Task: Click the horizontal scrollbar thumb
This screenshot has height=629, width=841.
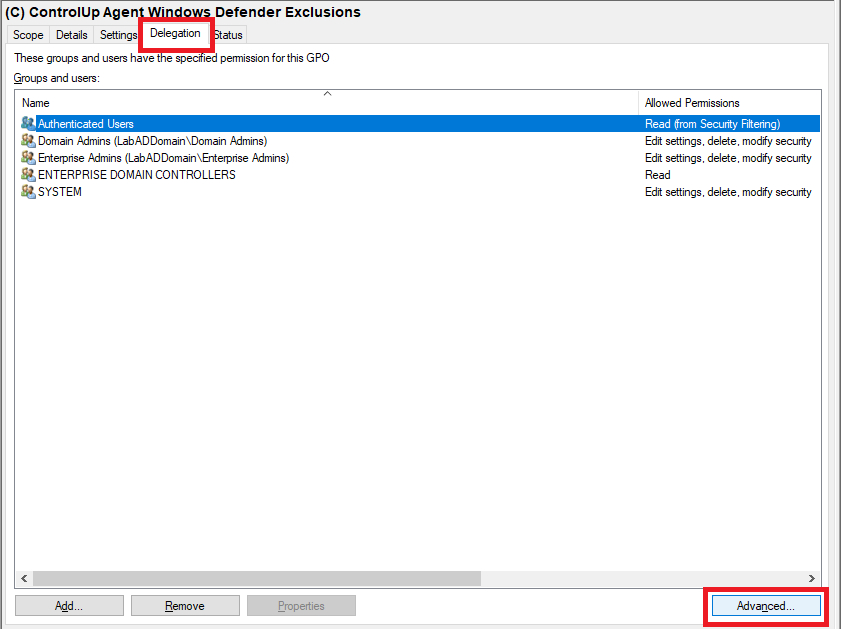Action: pos(257,578)
